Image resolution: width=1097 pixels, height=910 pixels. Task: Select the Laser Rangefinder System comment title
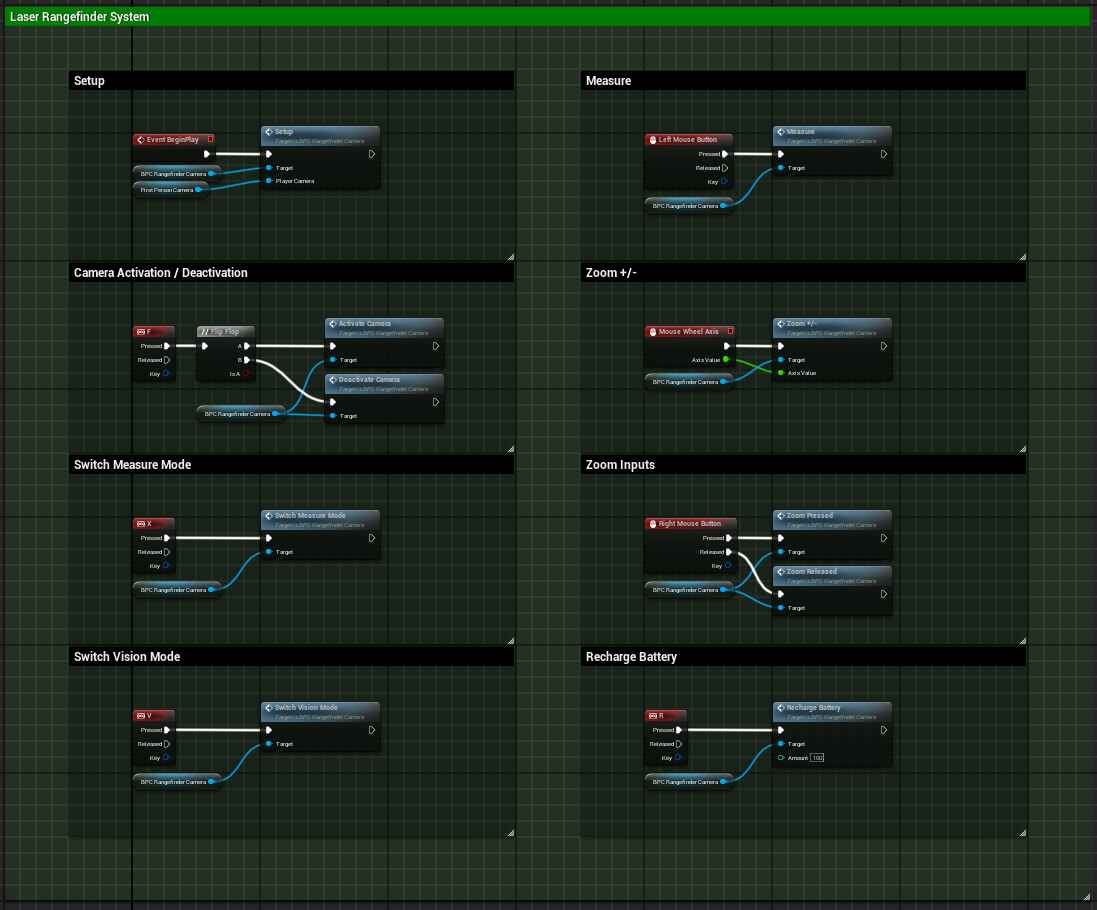80,17
